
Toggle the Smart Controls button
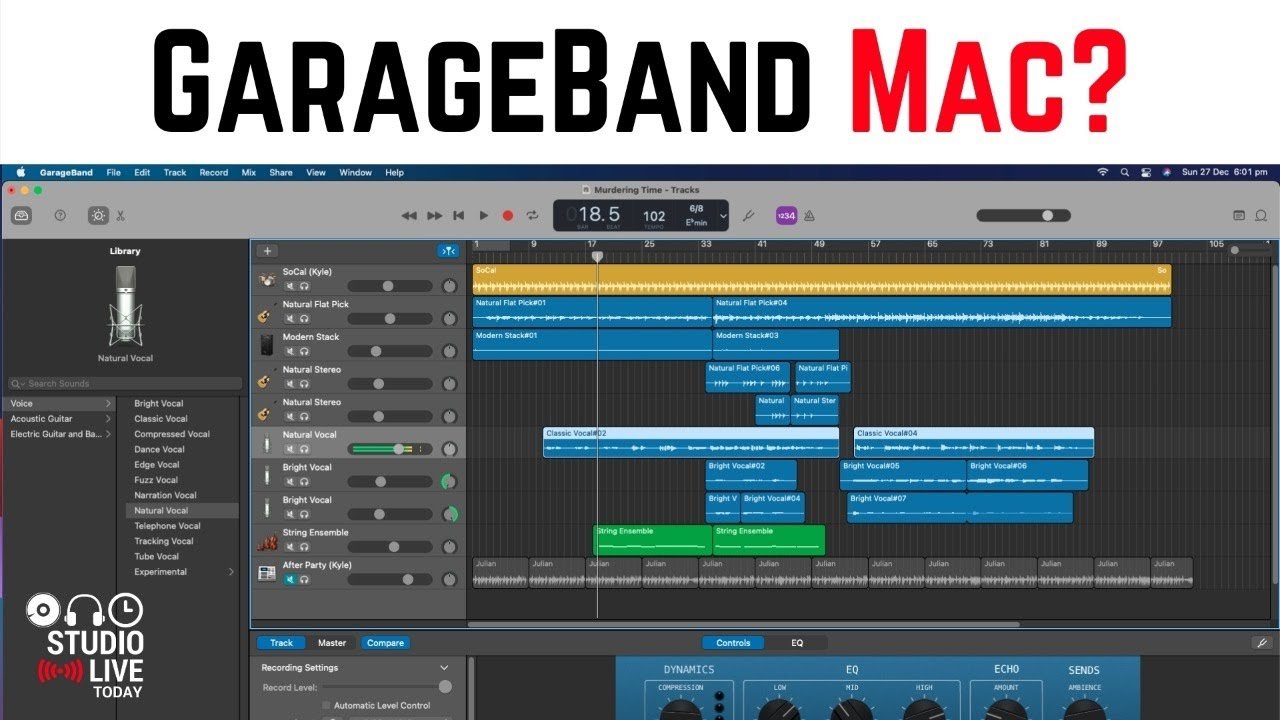click(x=98, y=215)
